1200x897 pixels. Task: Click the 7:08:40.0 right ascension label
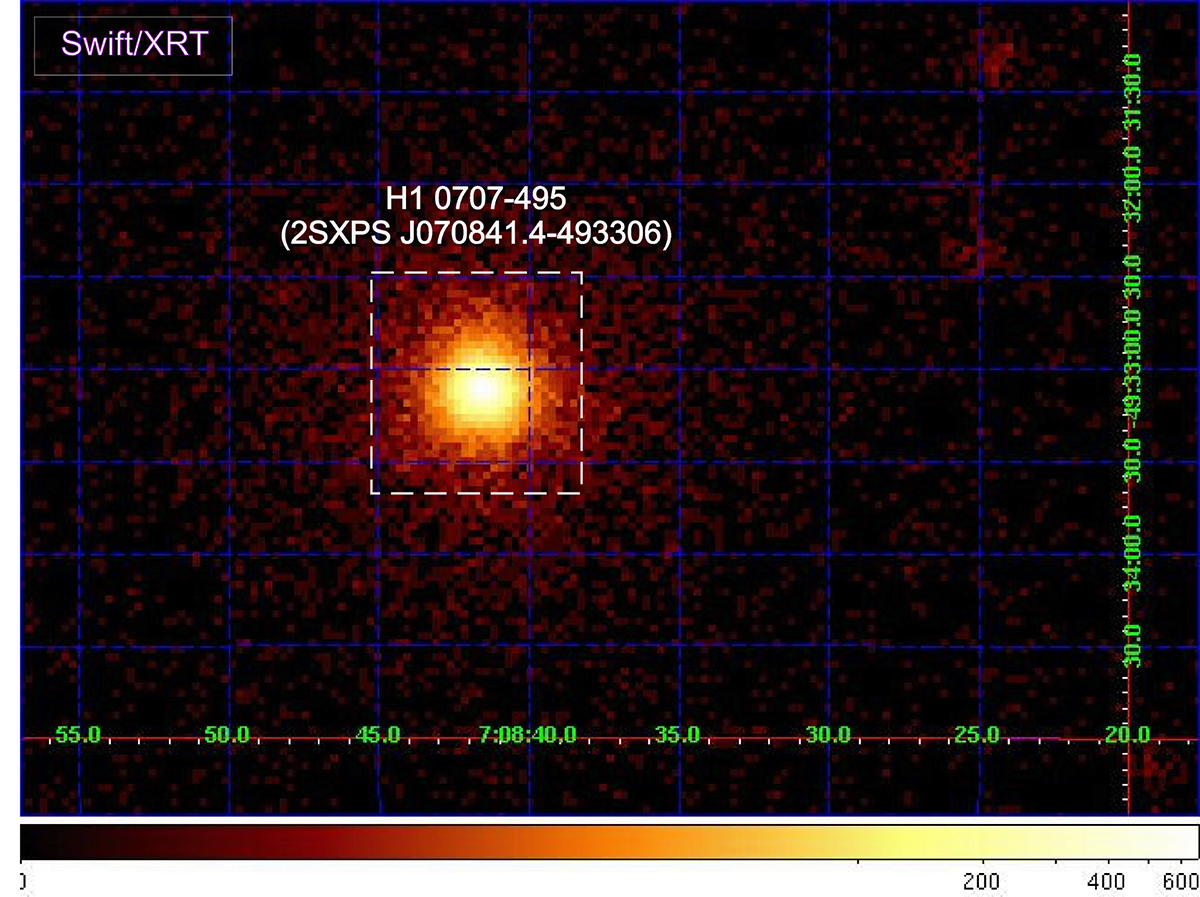tap(527, 735)
